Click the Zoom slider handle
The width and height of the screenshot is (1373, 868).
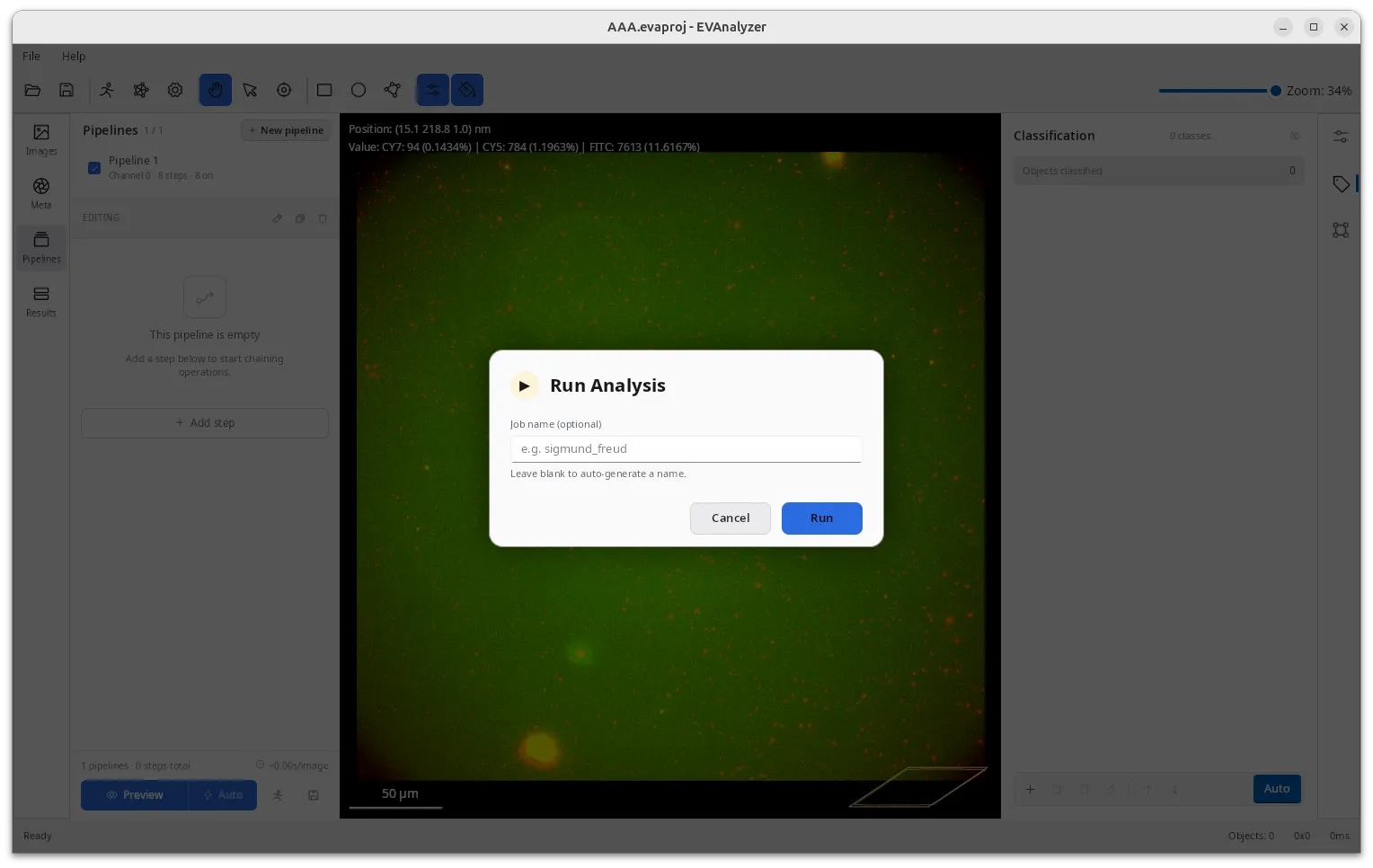coord(1275,91)
